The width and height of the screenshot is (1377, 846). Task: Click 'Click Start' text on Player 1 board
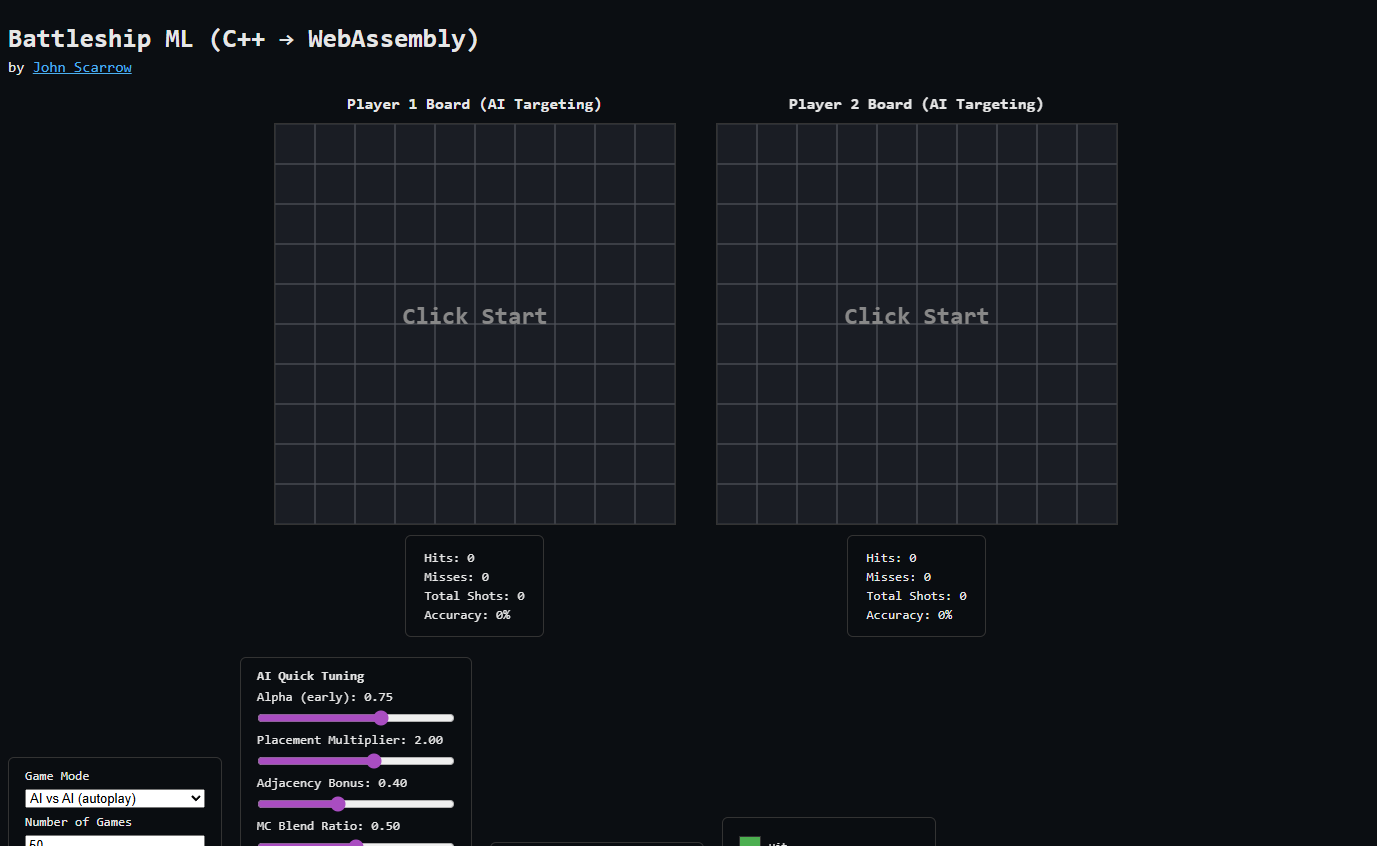click(475, 316)
